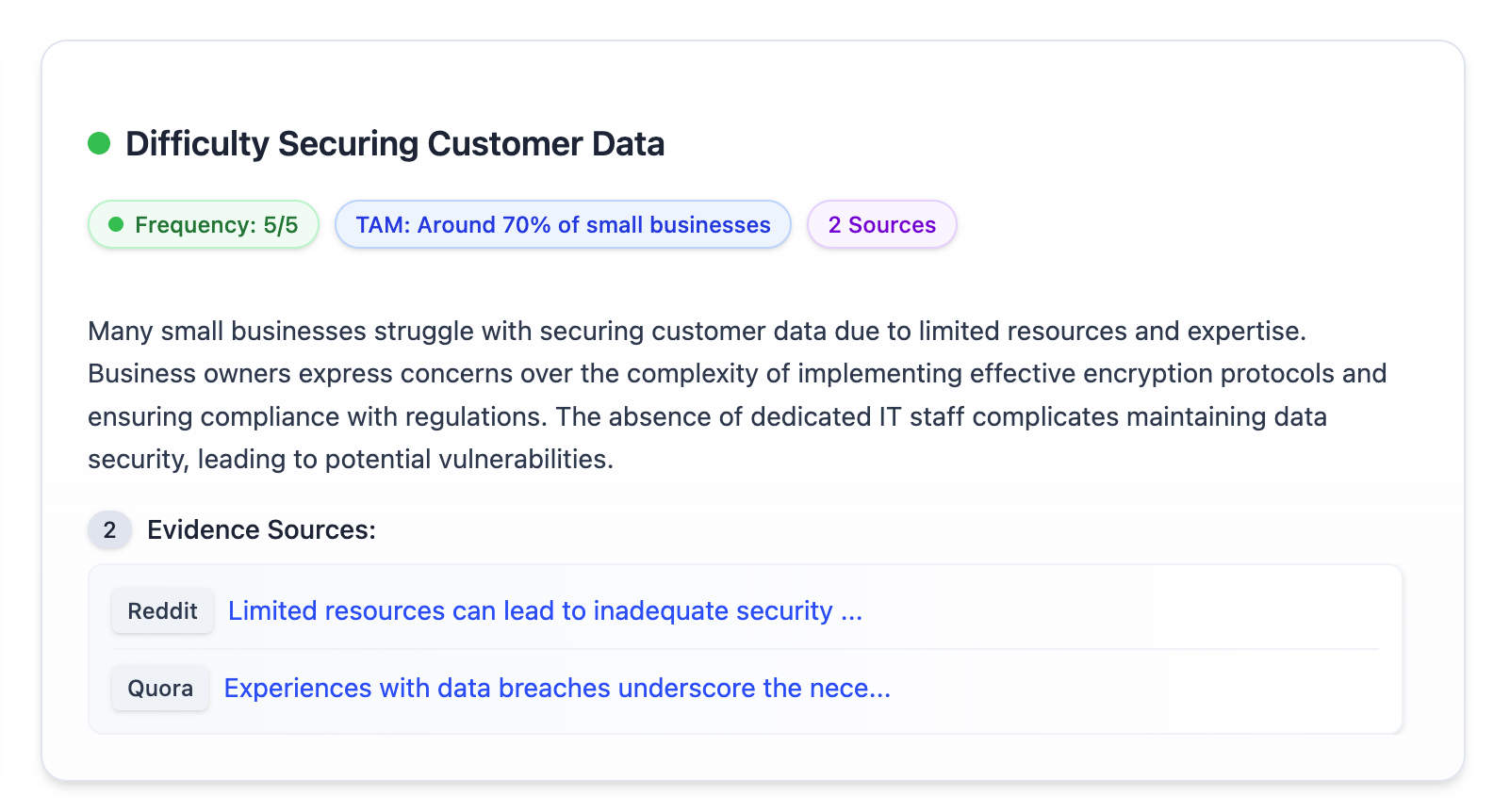Click the Reddit source tag
1510x812 pixels.
tap(162, 611)
